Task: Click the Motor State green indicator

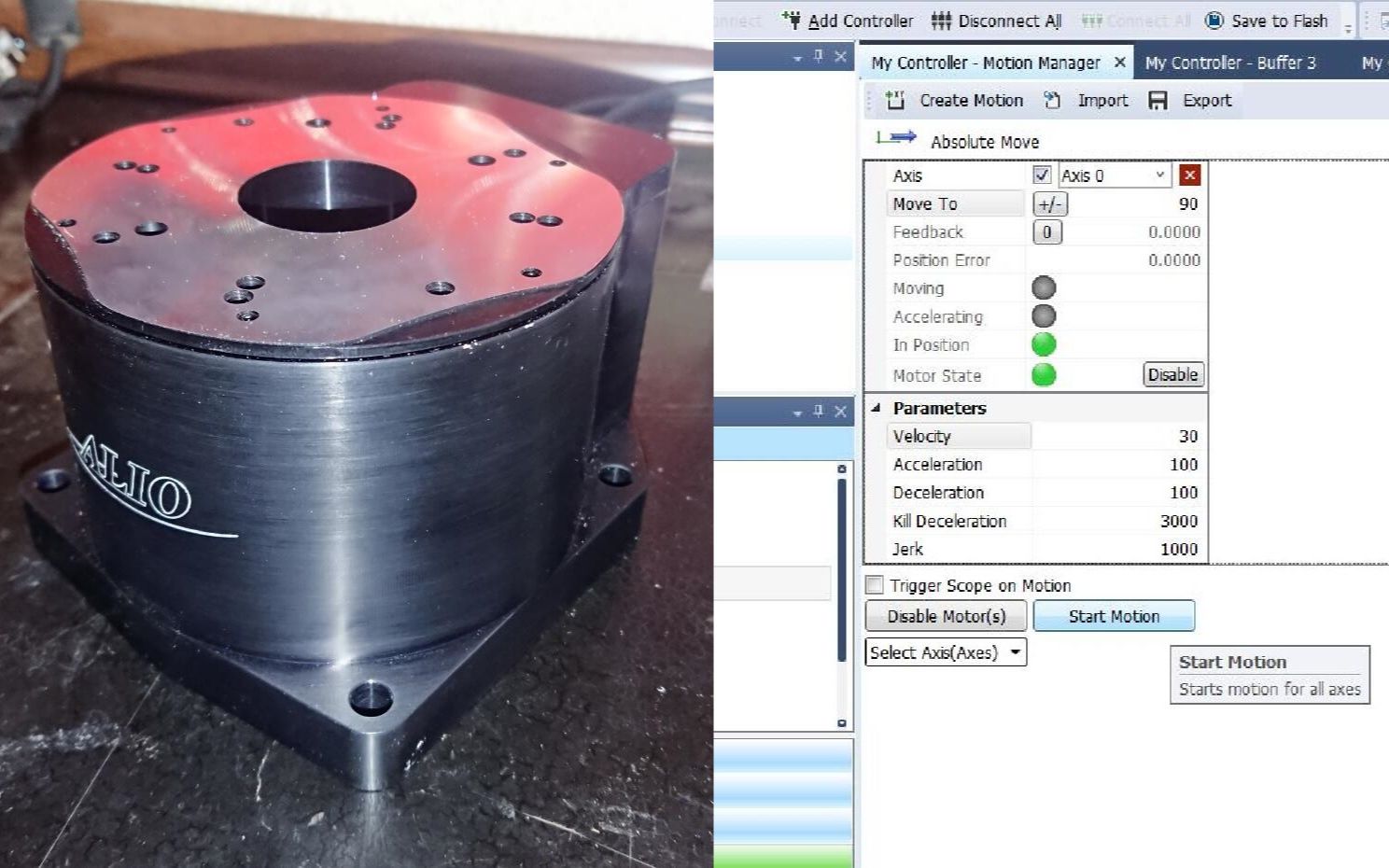Action: pos(1044,374)
